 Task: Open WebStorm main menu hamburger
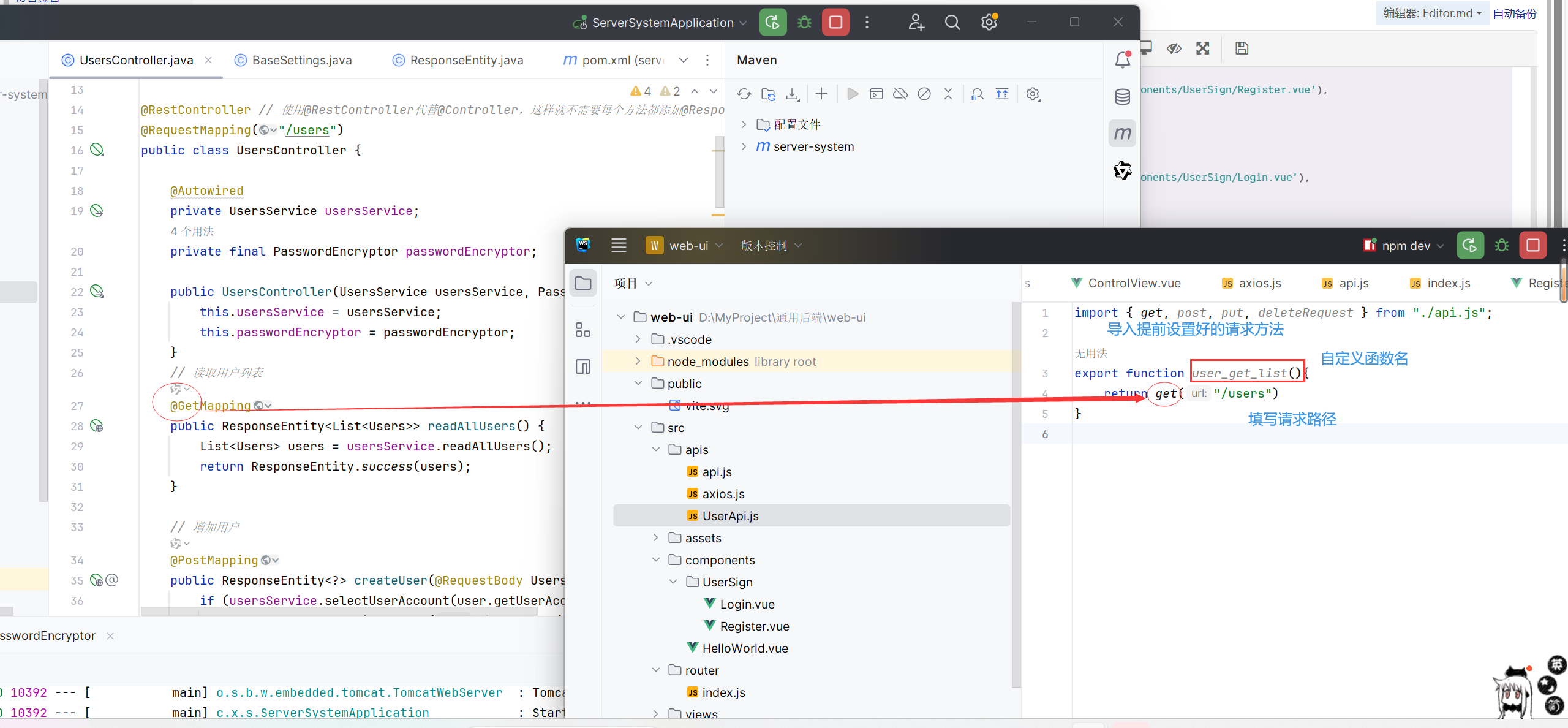click(619, 246)
